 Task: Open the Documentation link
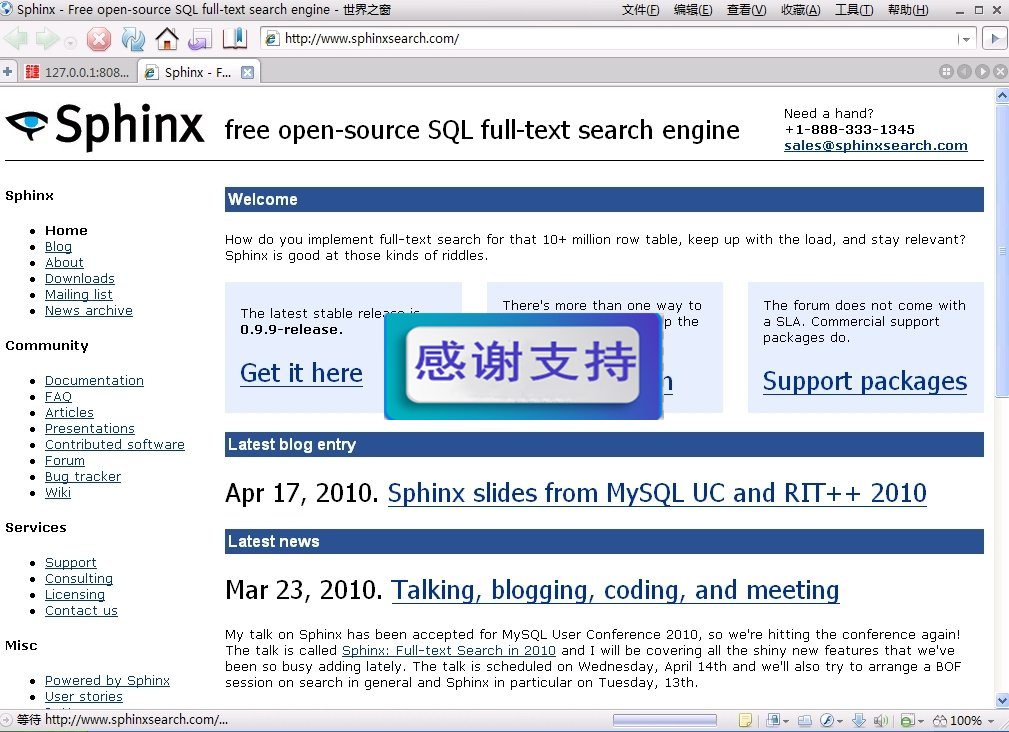(95, 381)
